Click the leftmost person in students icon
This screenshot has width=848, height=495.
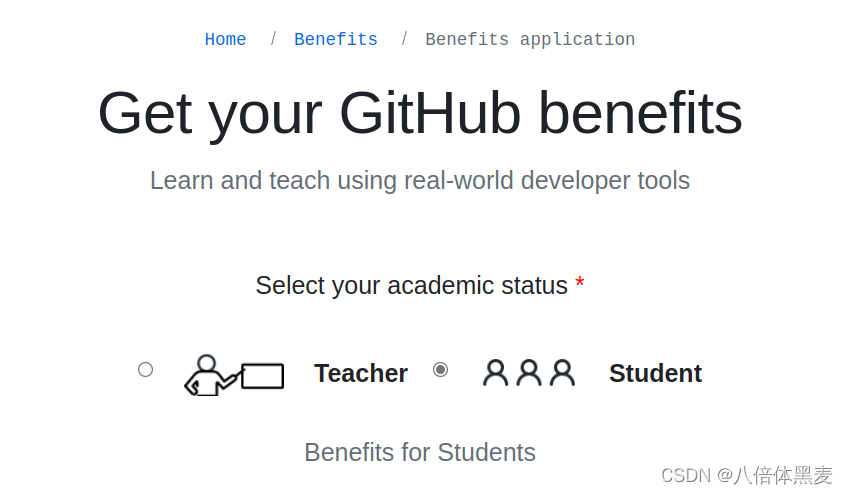495,373
